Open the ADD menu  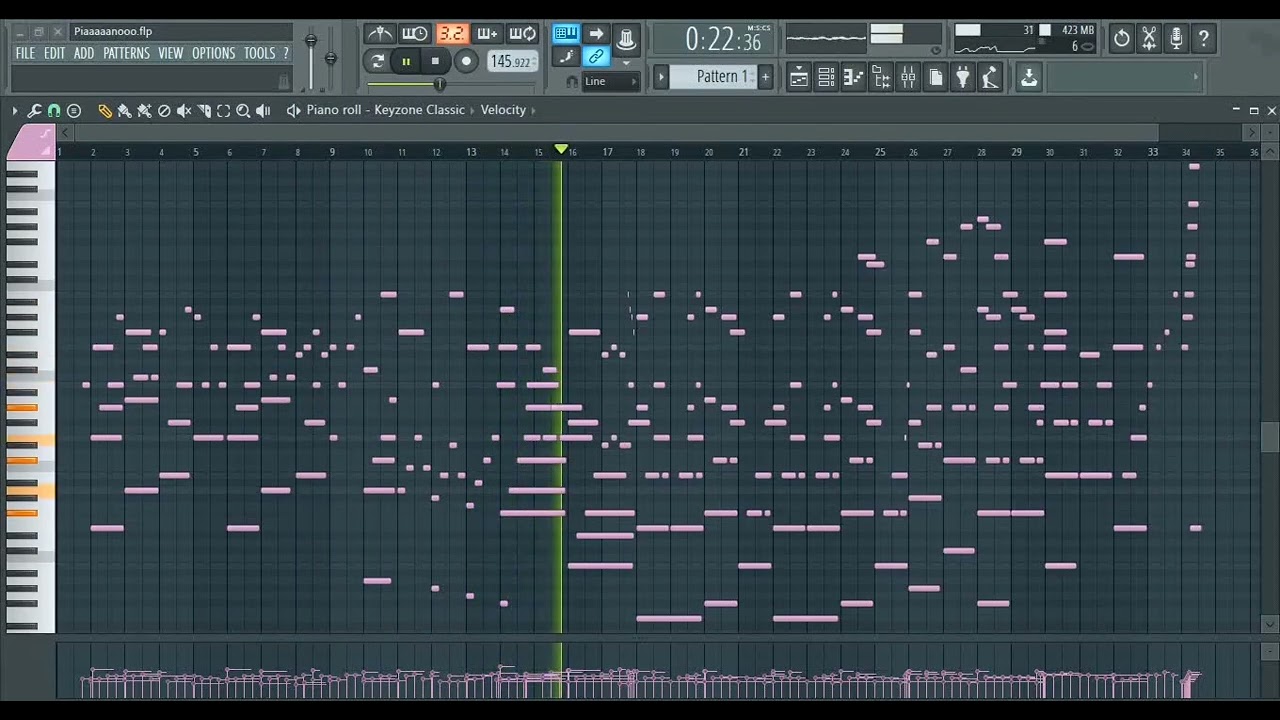pos(84,53)
